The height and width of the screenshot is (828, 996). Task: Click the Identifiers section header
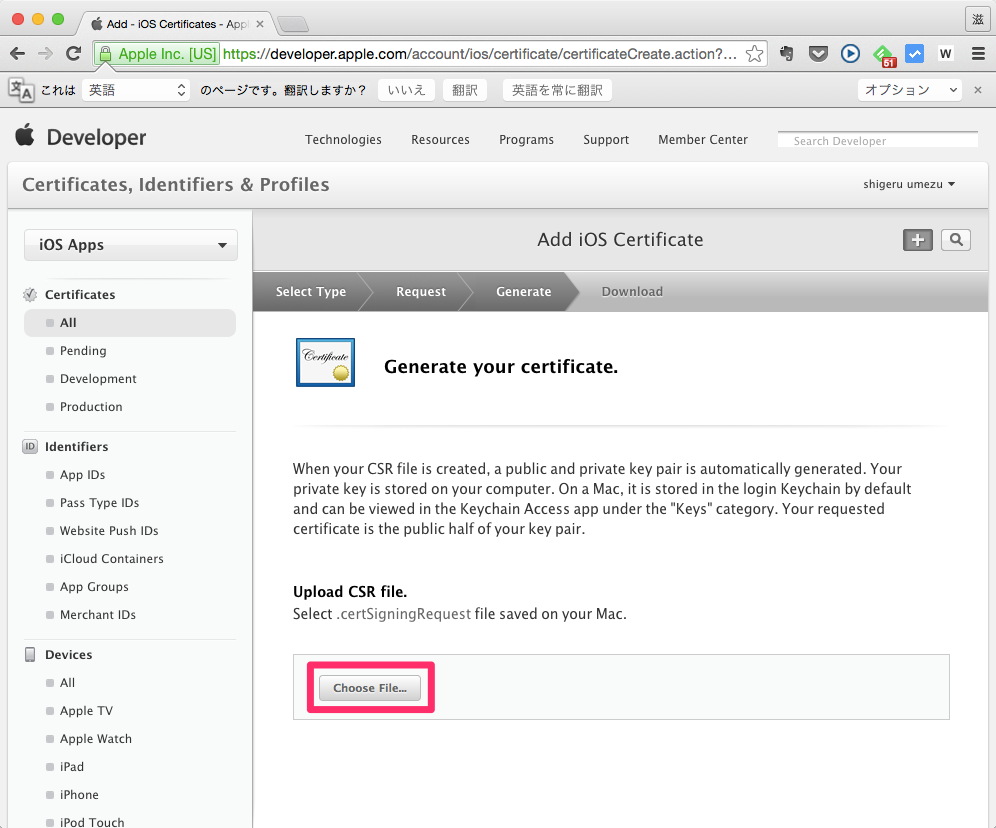pos(76,446)
